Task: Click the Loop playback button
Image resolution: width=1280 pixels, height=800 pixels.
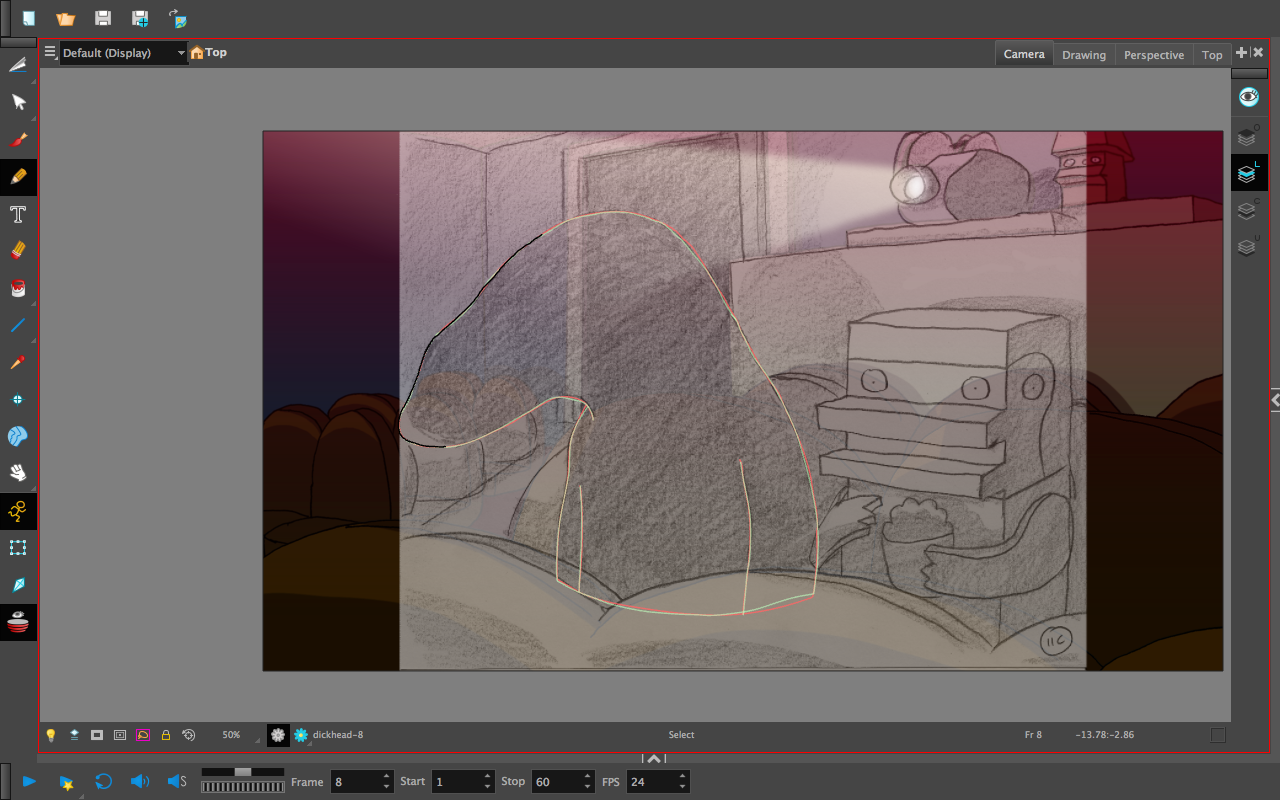Action: (x=103, y=781)
